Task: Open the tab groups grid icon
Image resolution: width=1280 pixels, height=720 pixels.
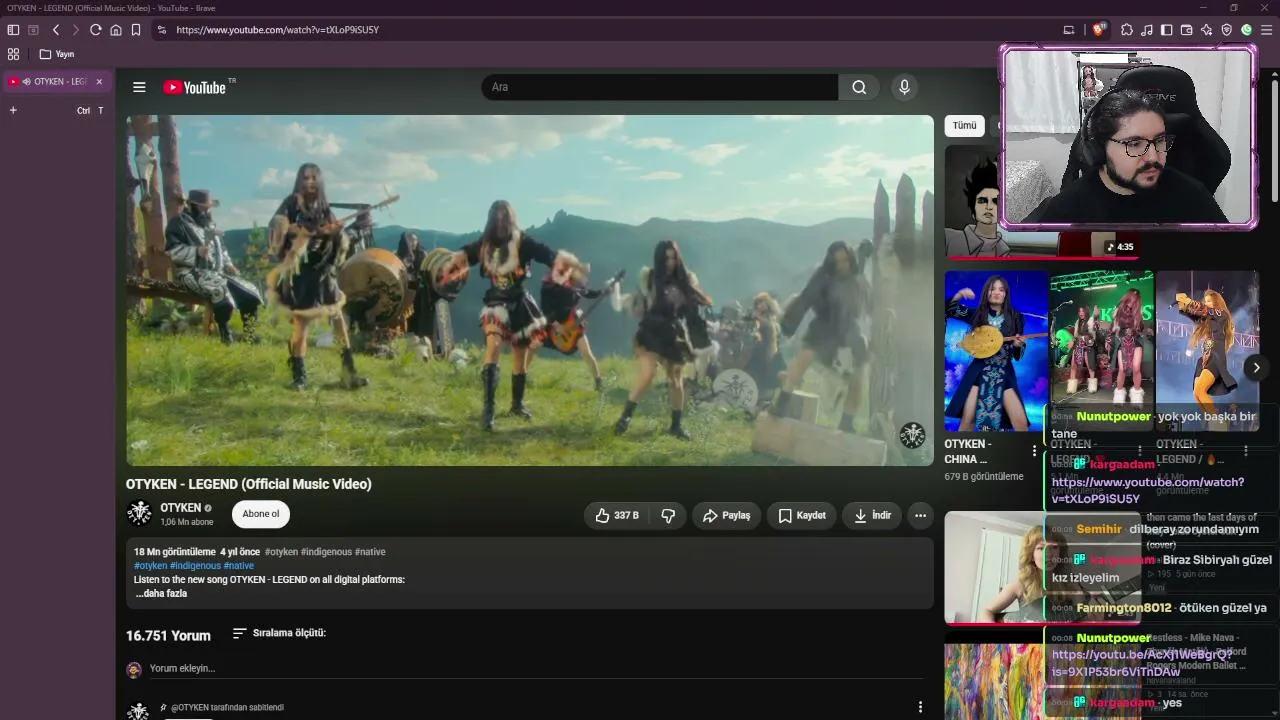Action: 13,54
